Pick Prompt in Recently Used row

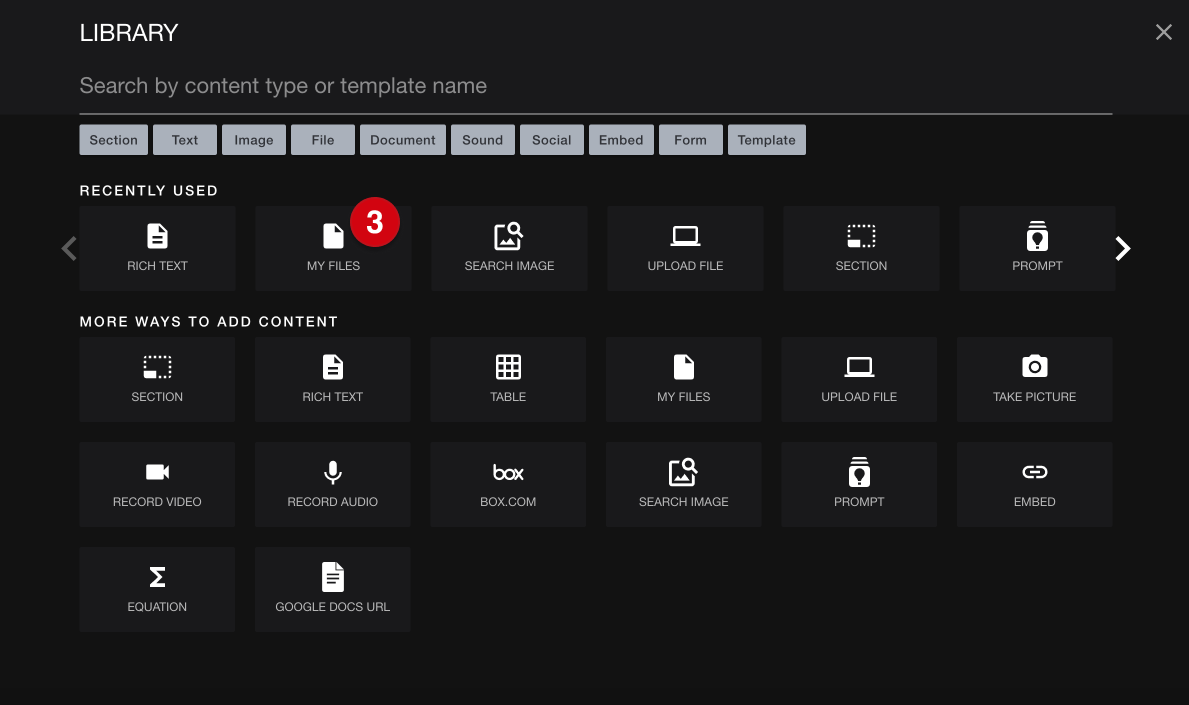(x=1037, y=249)
